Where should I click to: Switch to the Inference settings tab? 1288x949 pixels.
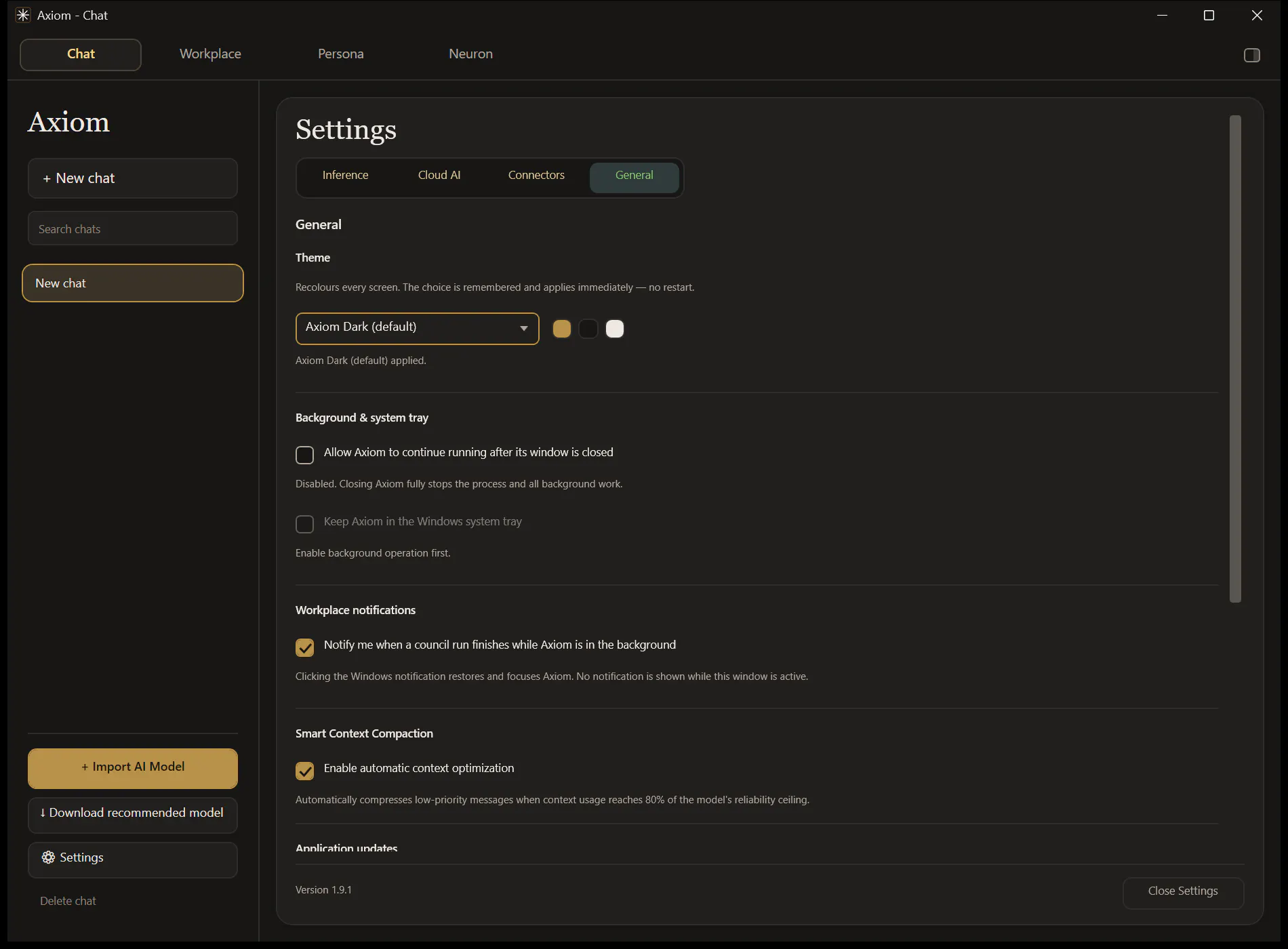[x=345, y=176]
